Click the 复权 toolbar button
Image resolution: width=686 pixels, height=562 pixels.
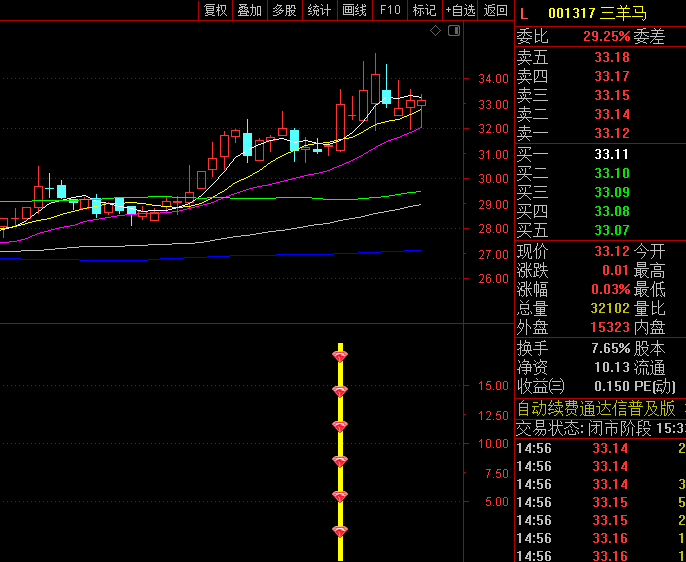[x=216, y=10]
